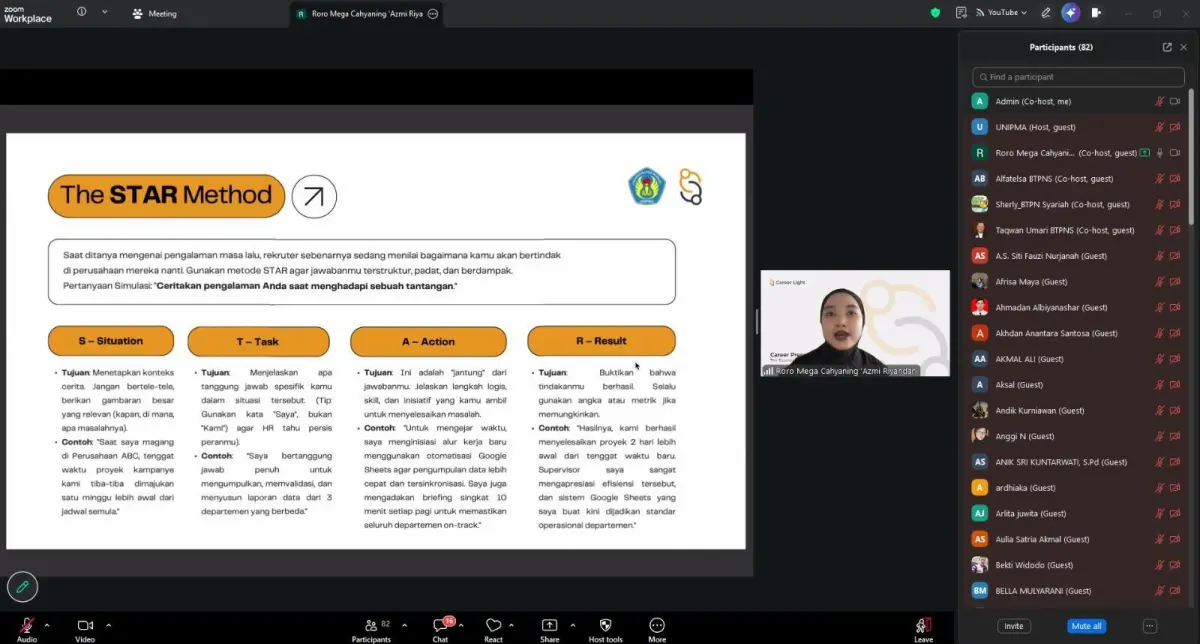1200x644 pixels.
Task: Mute Roro Mega Cahyani's microphone icon
Action: pos(1160,153)
